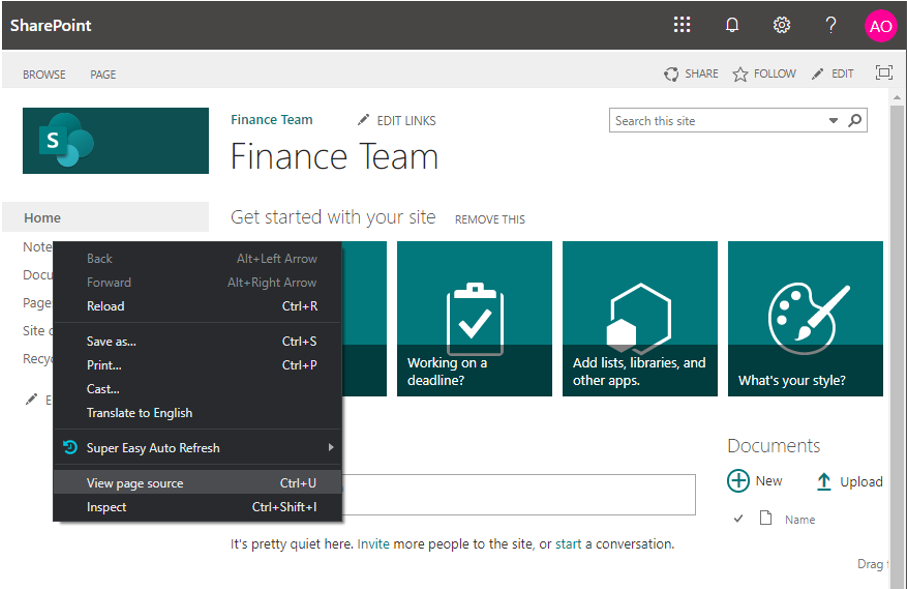907x589 pixels.
Task: Open the What's your style tile
Action: click(805, 319)
